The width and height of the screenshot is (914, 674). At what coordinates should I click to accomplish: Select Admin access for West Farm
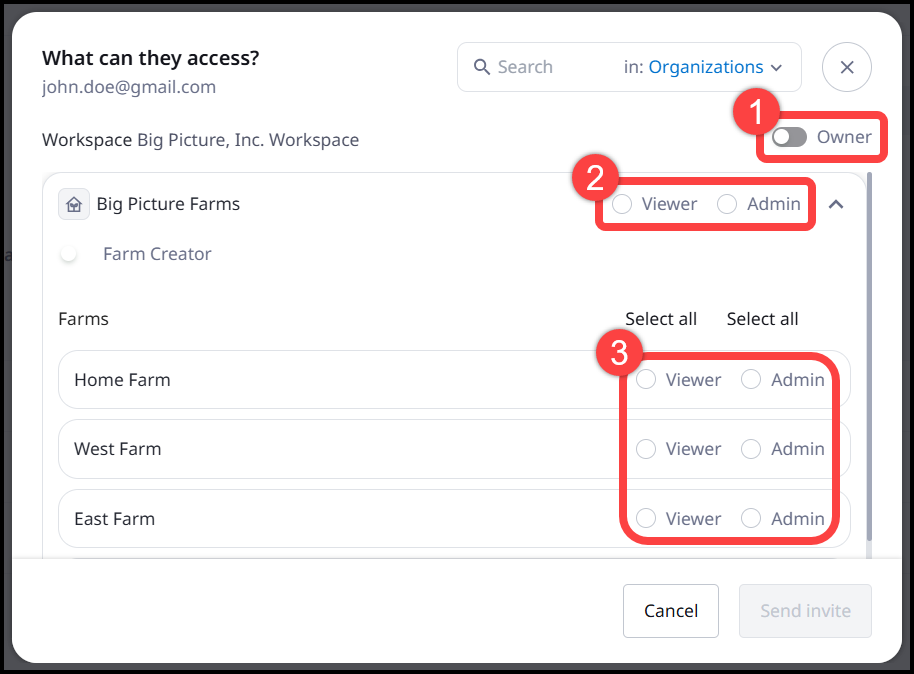[751, 448]
